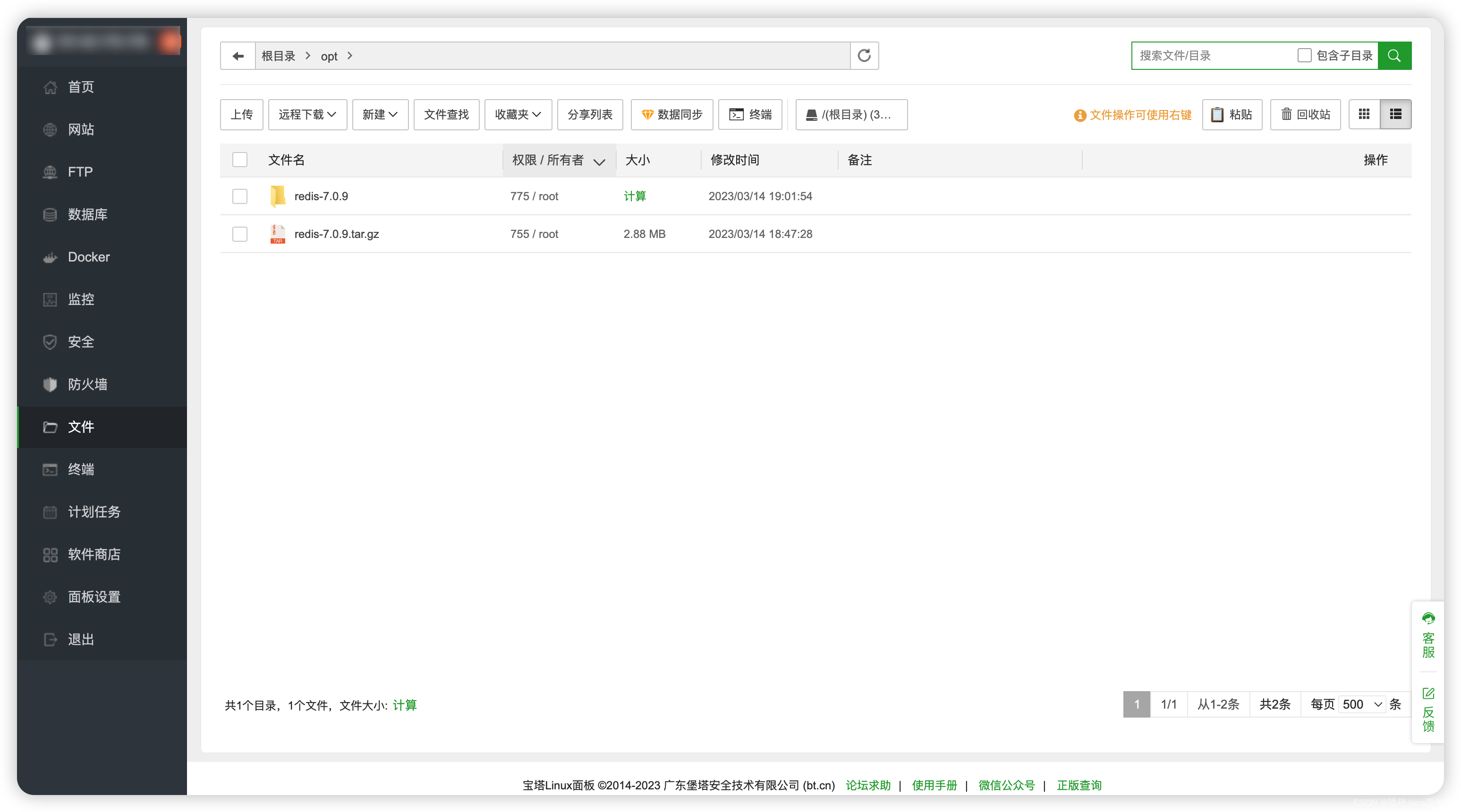Click the Docker whale icon
Viewport: 1461px width, 812px height.
[x=50, y=257]
